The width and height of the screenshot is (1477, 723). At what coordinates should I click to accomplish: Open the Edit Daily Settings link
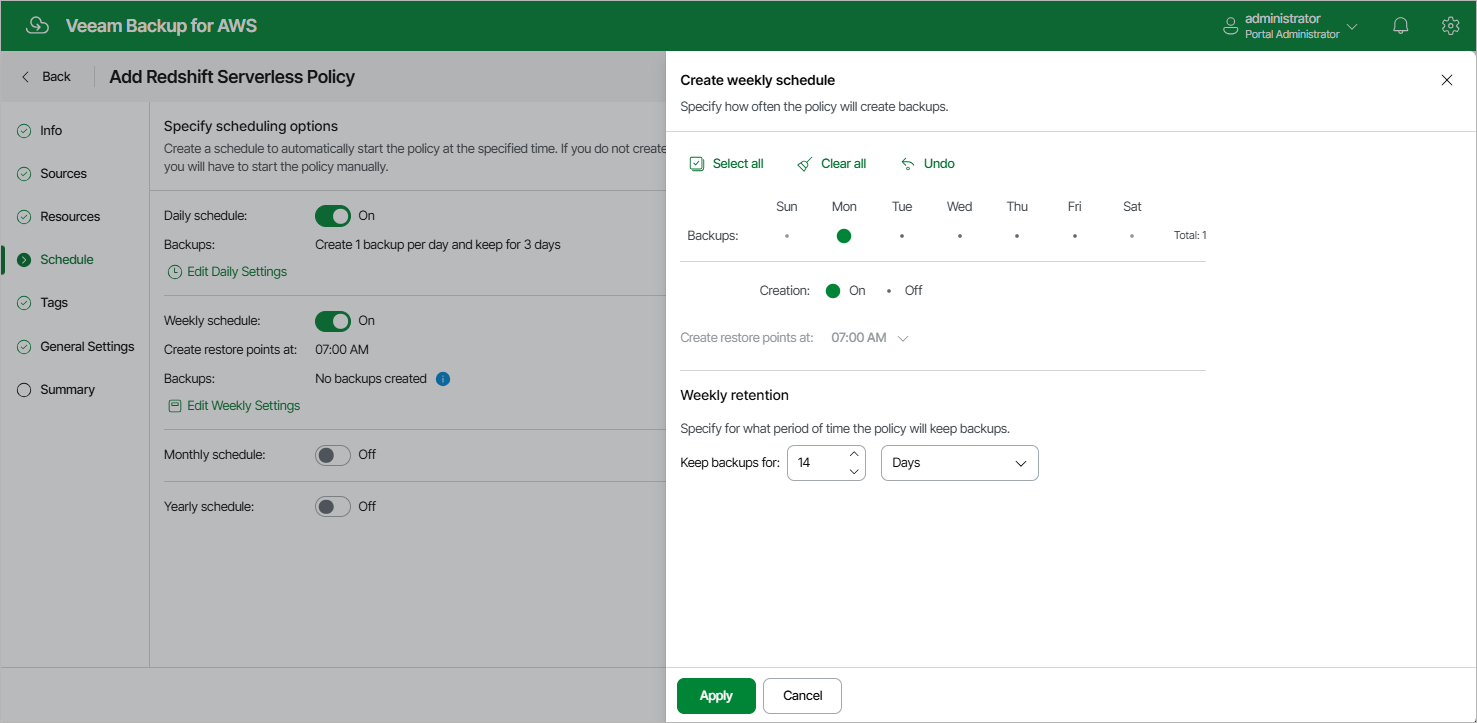point(237,272)
